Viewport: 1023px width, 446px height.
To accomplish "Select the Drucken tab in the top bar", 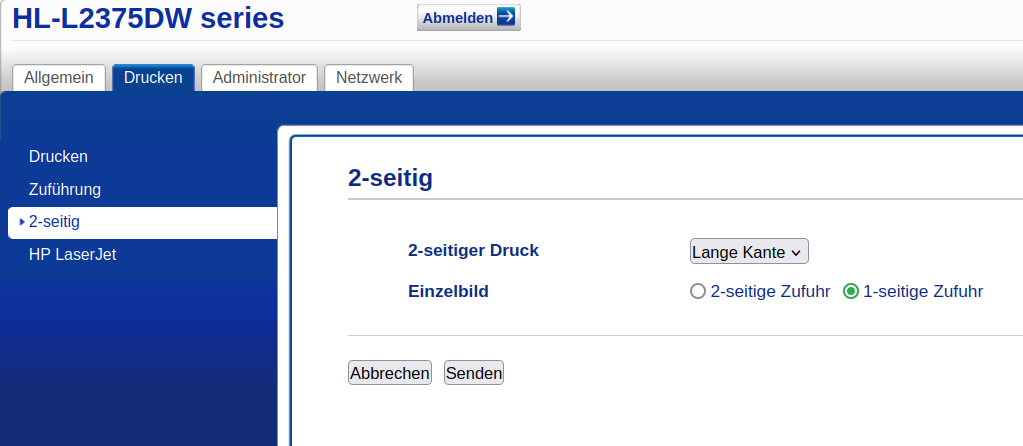I will [x=153, y=77].
